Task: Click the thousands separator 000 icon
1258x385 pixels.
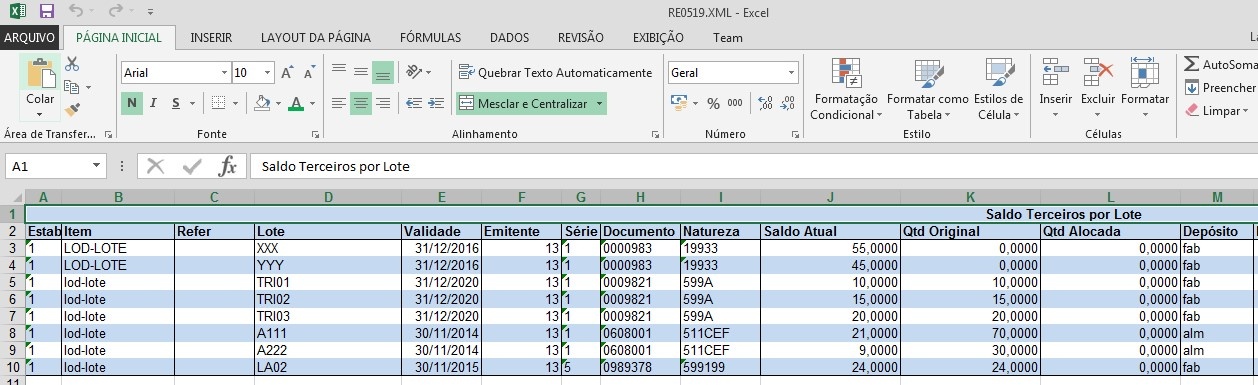Action: (x=735, y=103)
